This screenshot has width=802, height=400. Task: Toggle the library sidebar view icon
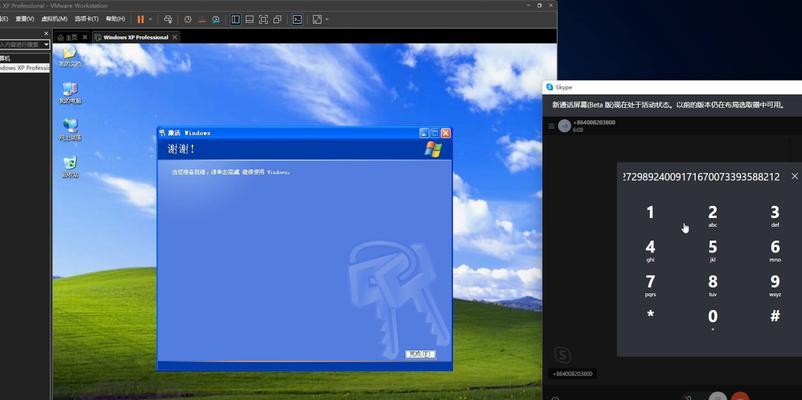[235, 19]
